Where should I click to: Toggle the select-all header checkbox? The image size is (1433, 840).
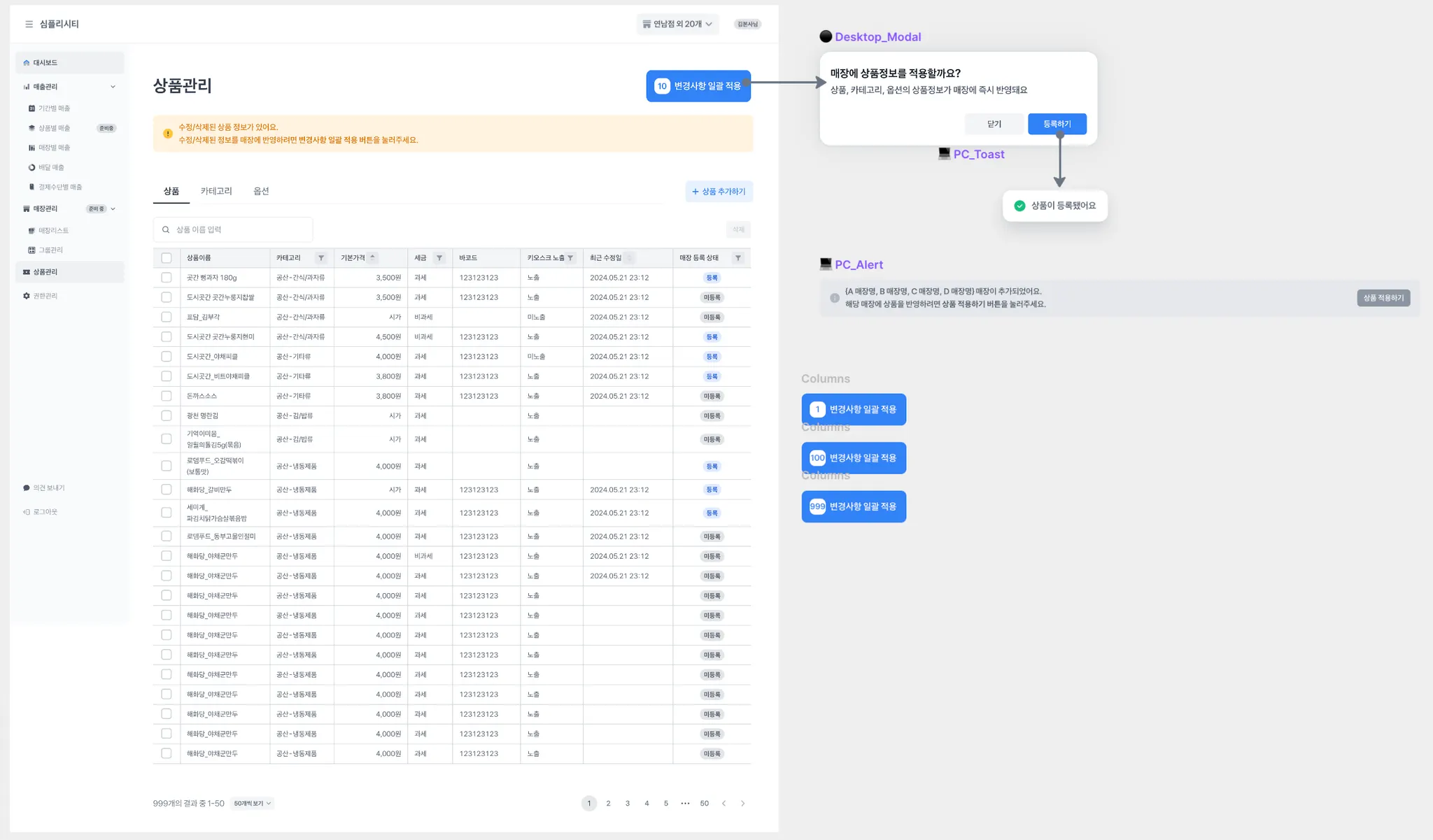[x=167, y=258]
